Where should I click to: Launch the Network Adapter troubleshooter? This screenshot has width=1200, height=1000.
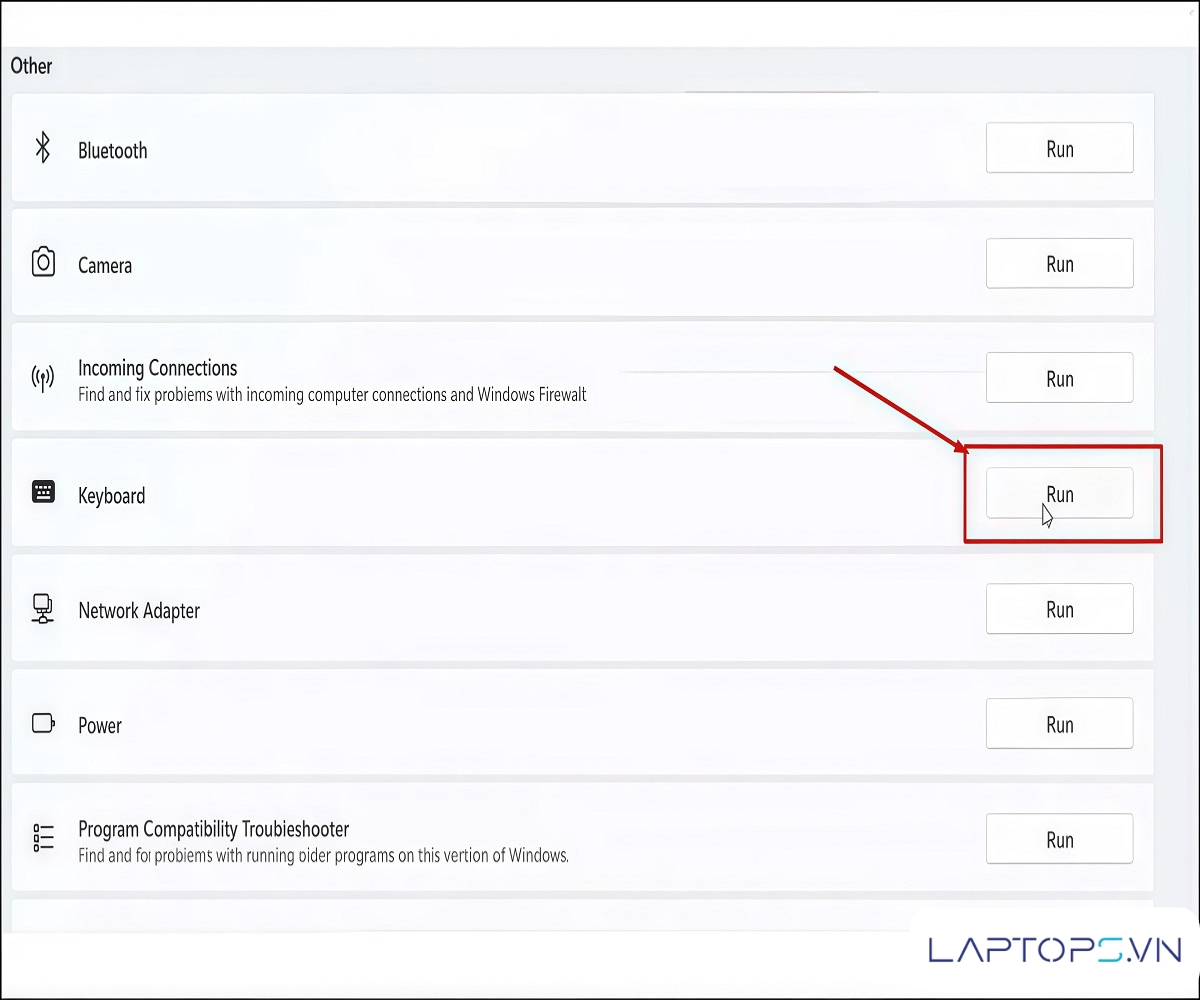pos(1059,609)
